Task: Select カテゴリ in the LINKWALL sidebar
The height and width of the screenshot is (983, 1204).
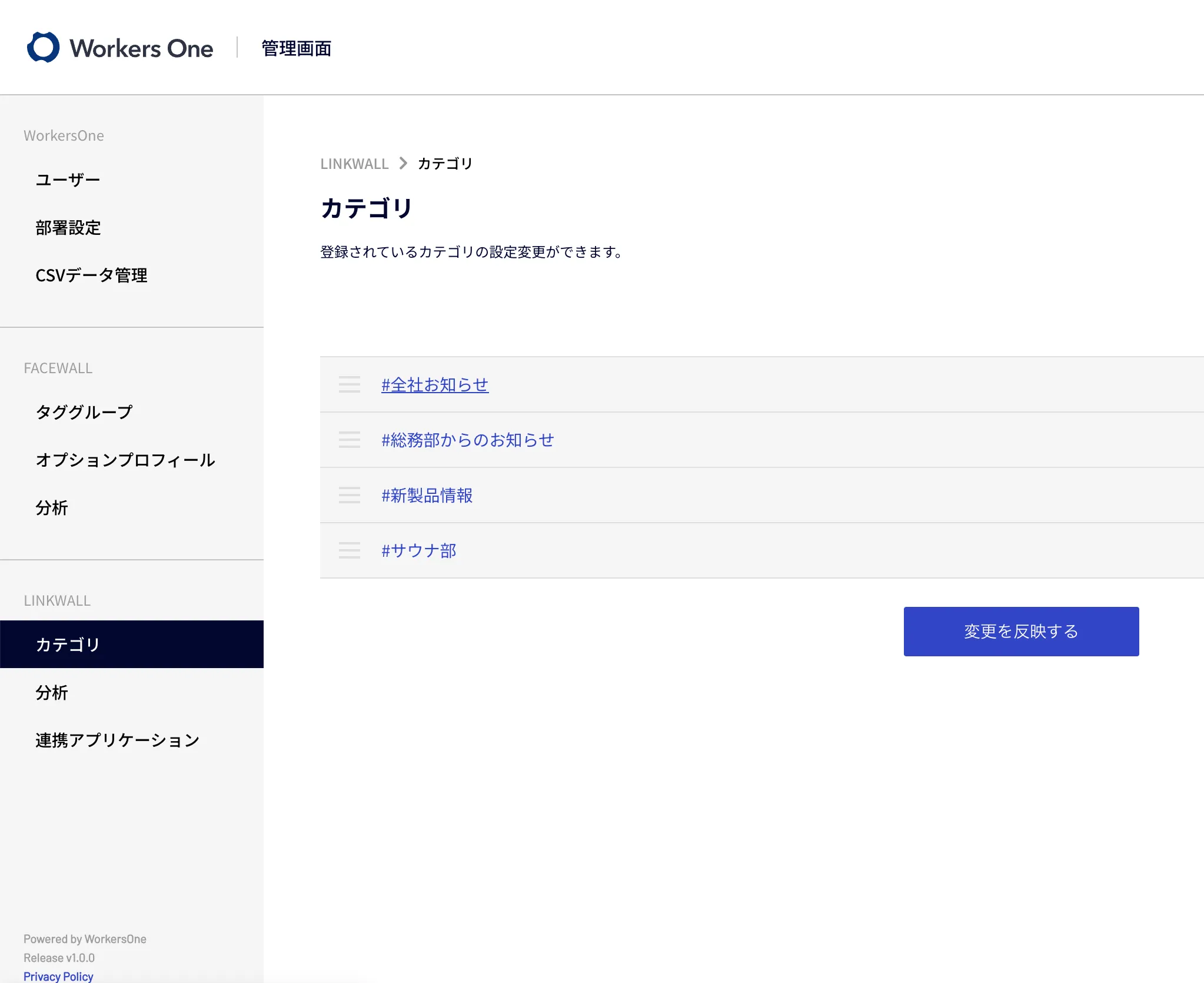Action: (132, 644)
